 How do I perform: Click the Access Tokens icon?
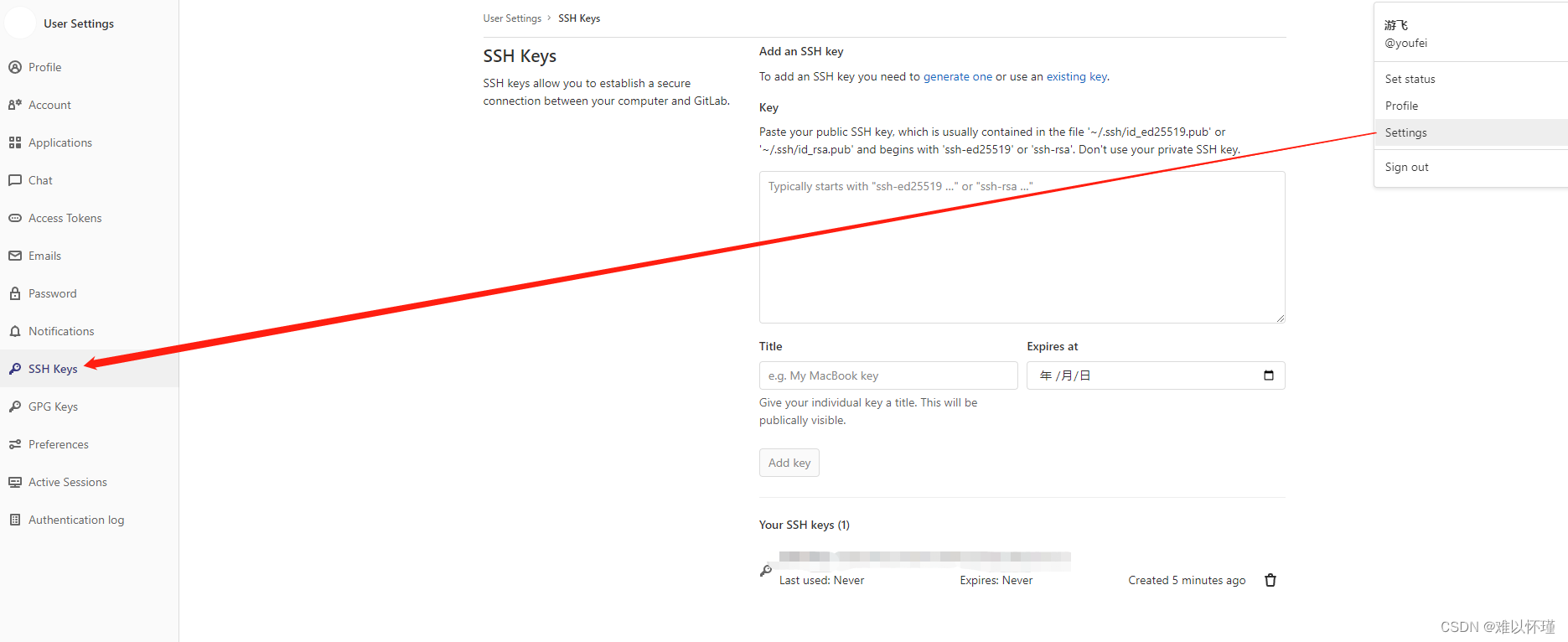[x=15, y=218]
